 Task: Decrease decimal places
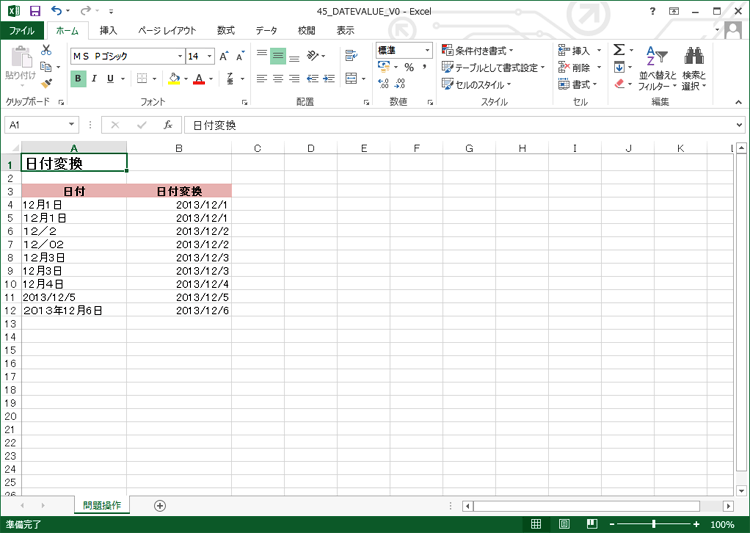(x=400, y=84)
